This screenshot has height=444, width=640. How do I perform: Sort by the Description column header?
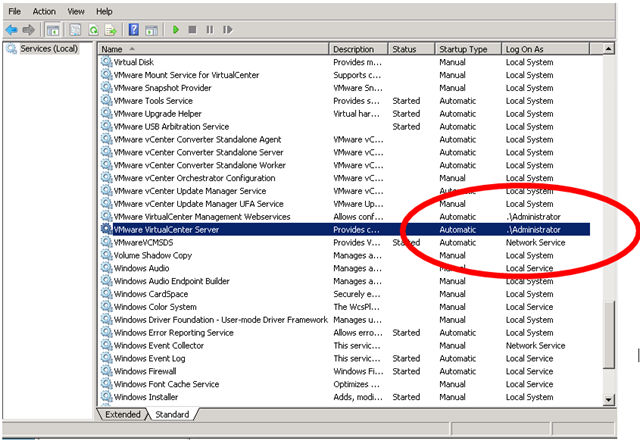pos(358,49)
